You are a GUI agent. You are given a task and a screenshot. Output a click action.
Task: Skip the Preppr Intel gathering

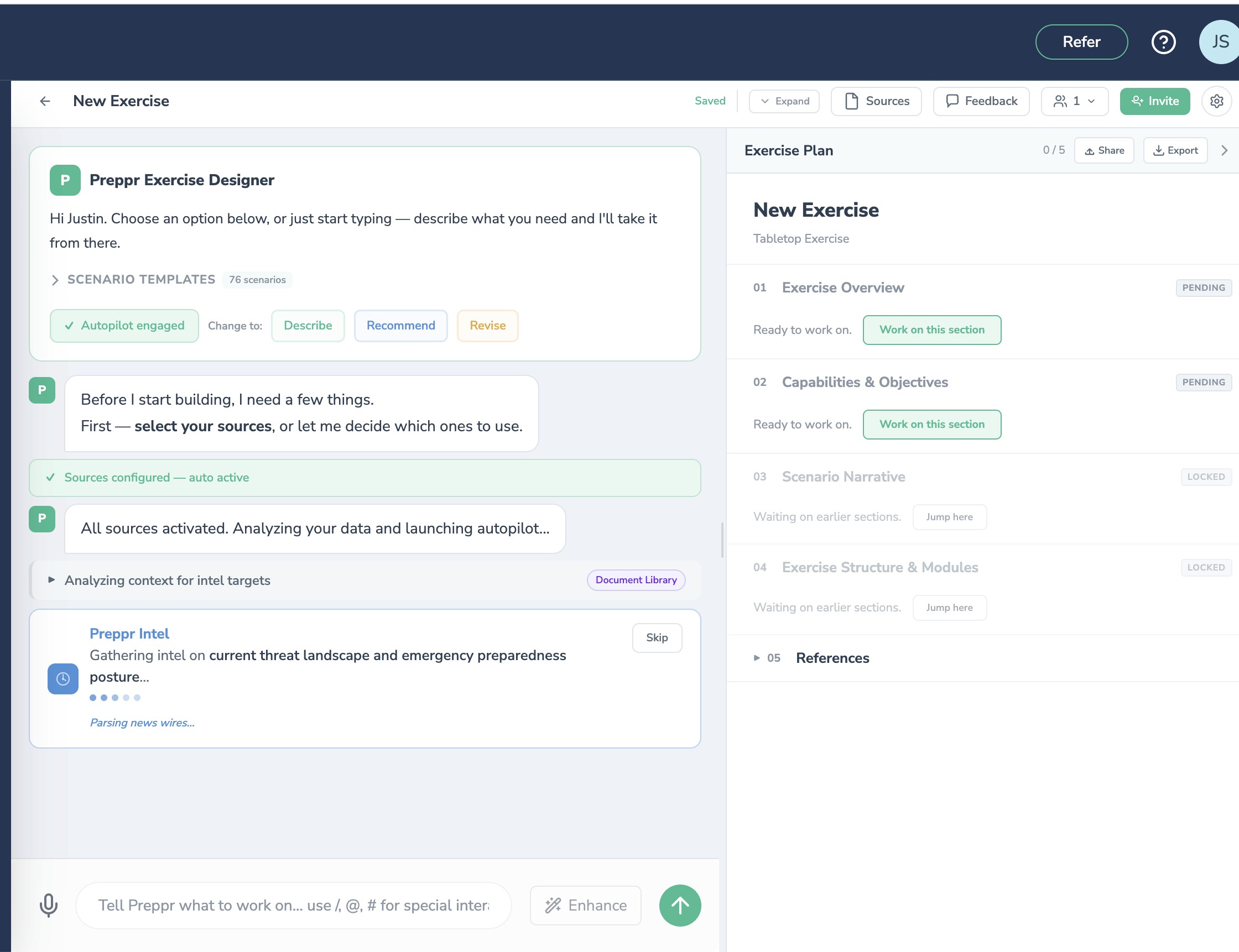coord(657,637)
